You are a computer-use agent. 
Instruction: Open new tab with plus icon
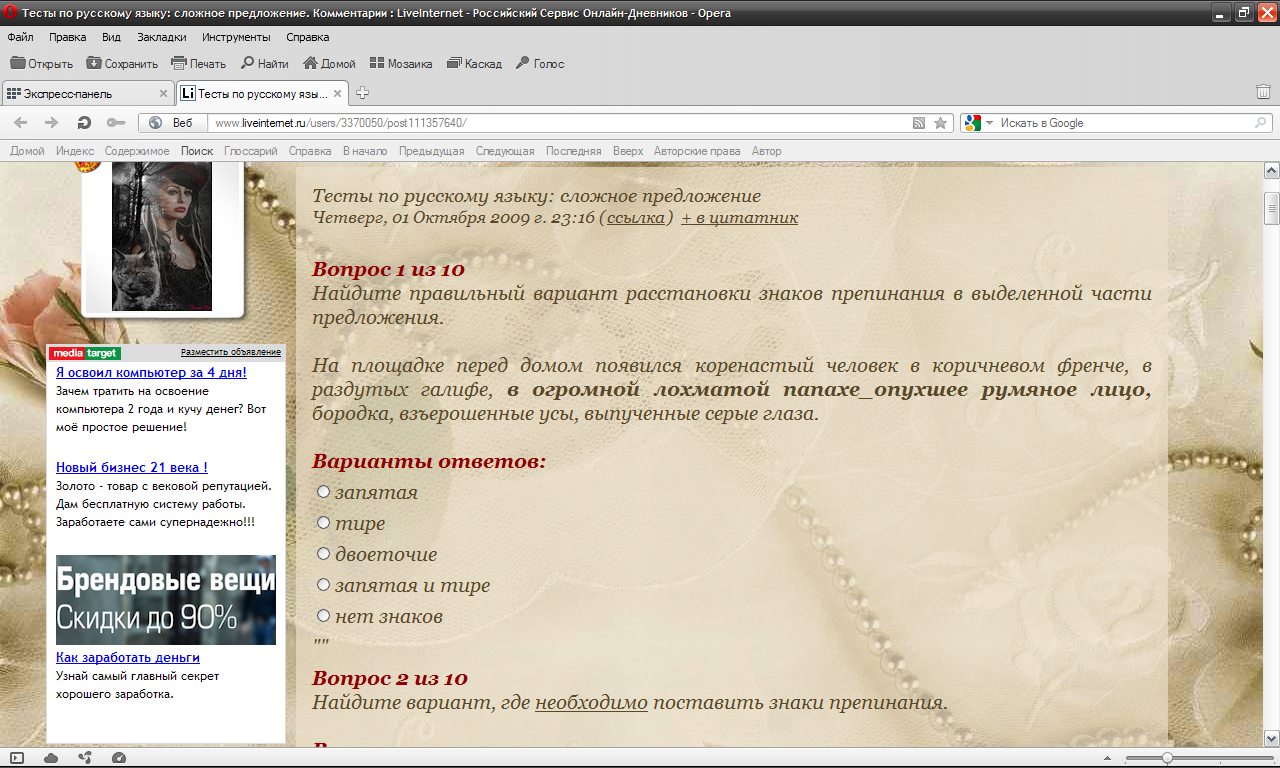pyautogui.click(x=363, y=93)
